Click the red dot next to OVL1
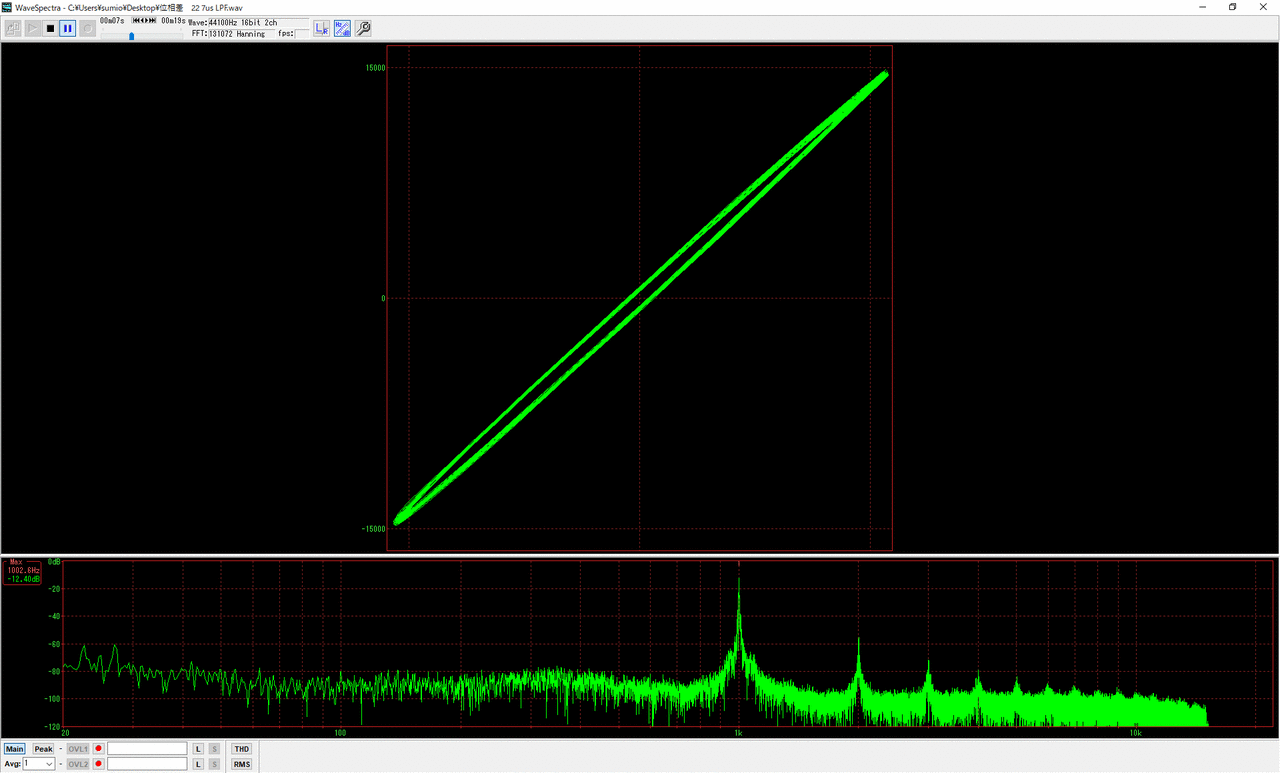This screenshot has width=1280, height=773. (99, 749)
